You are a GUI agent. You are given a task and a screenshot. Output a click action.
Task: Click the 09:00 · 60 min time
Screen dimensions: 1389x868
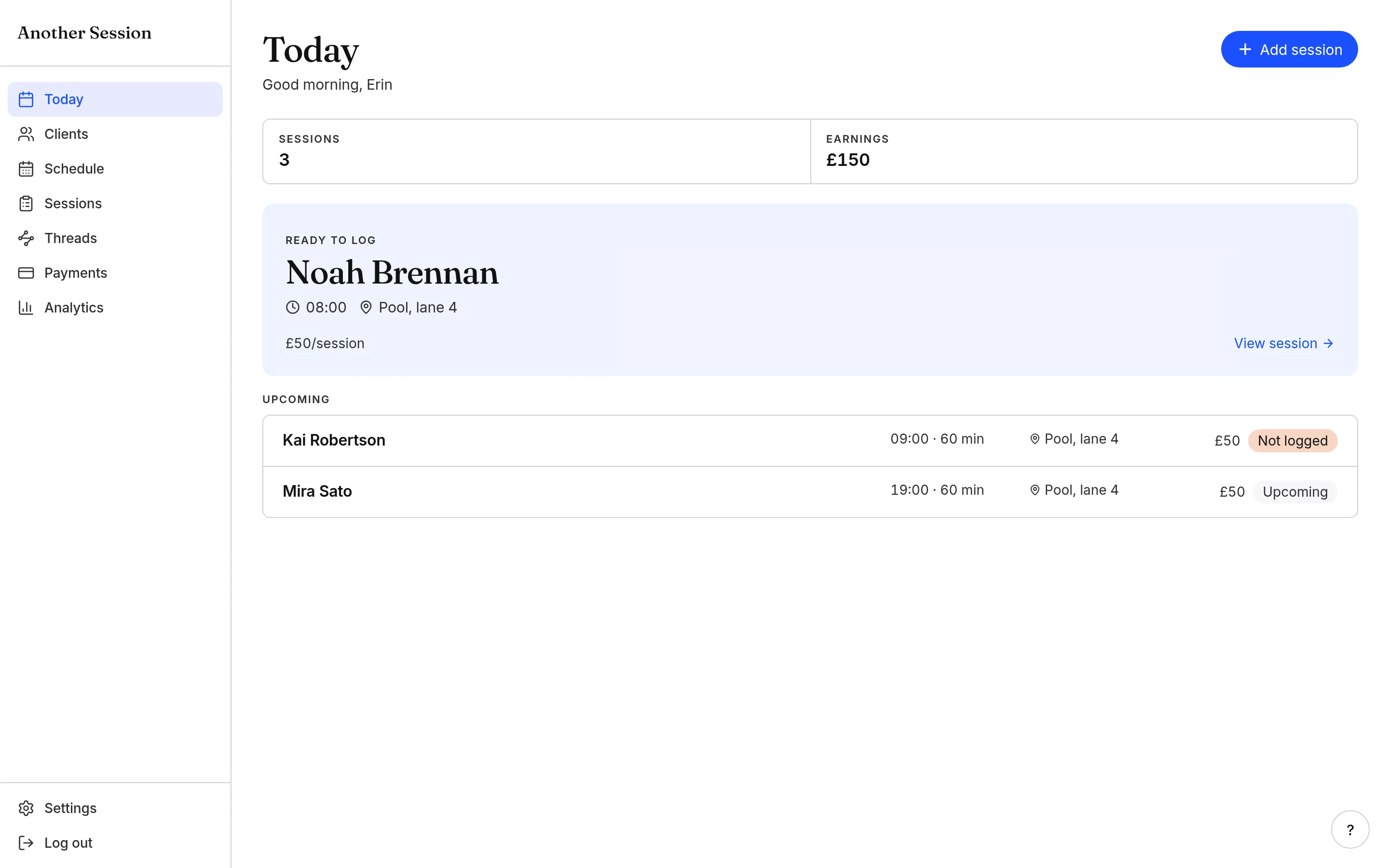[x=937, y=439]
